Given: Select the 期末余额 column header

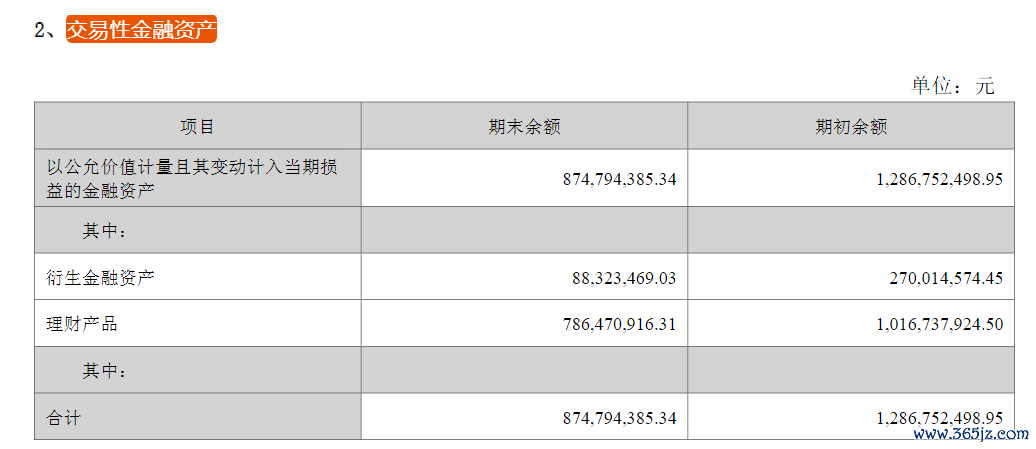Looking at the screenshot, I should click(524, 127).
